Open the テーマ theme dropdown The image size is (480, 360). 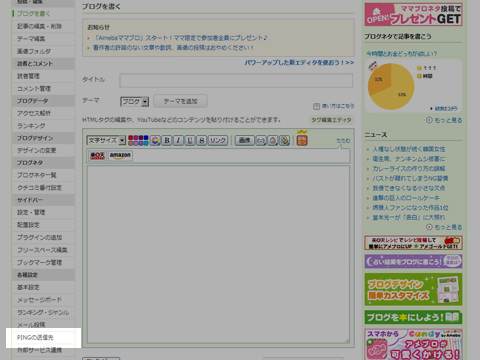134,101
